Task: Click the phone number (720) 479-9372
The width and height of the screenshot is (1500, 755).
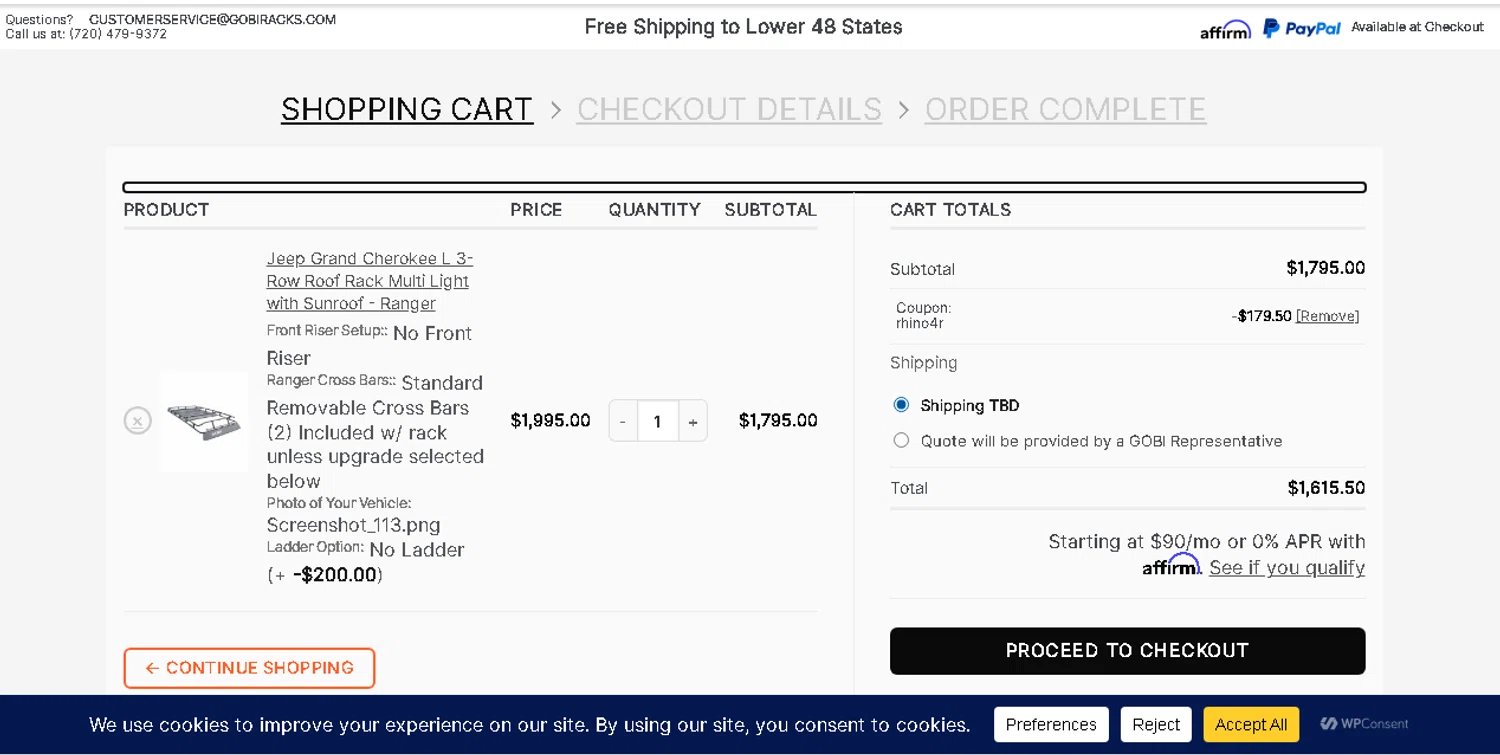Action: tap(118, 34)
